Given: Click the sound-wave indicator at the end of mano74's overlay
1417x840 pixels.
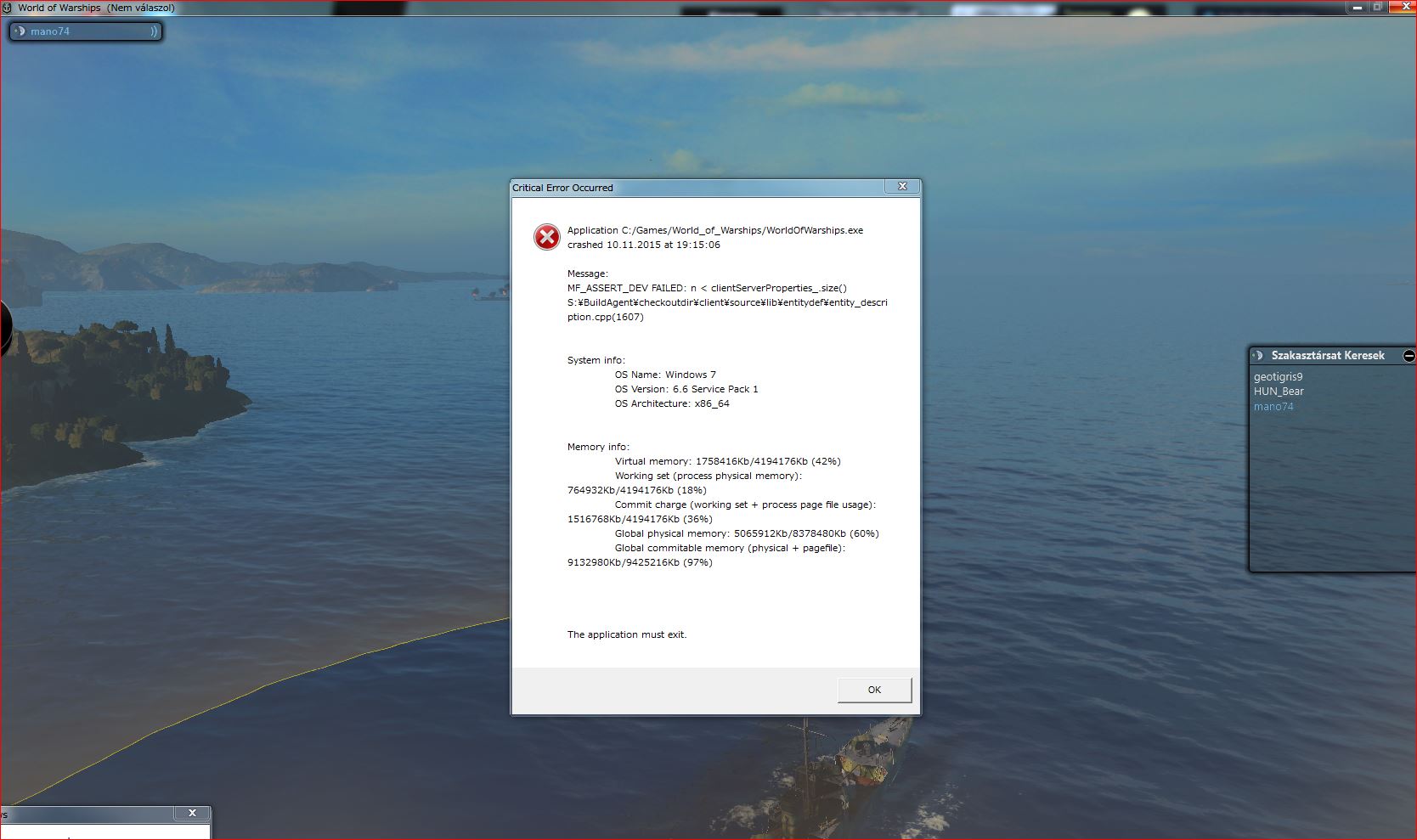Looking at the screenshot, I should (x=154, y=31).
